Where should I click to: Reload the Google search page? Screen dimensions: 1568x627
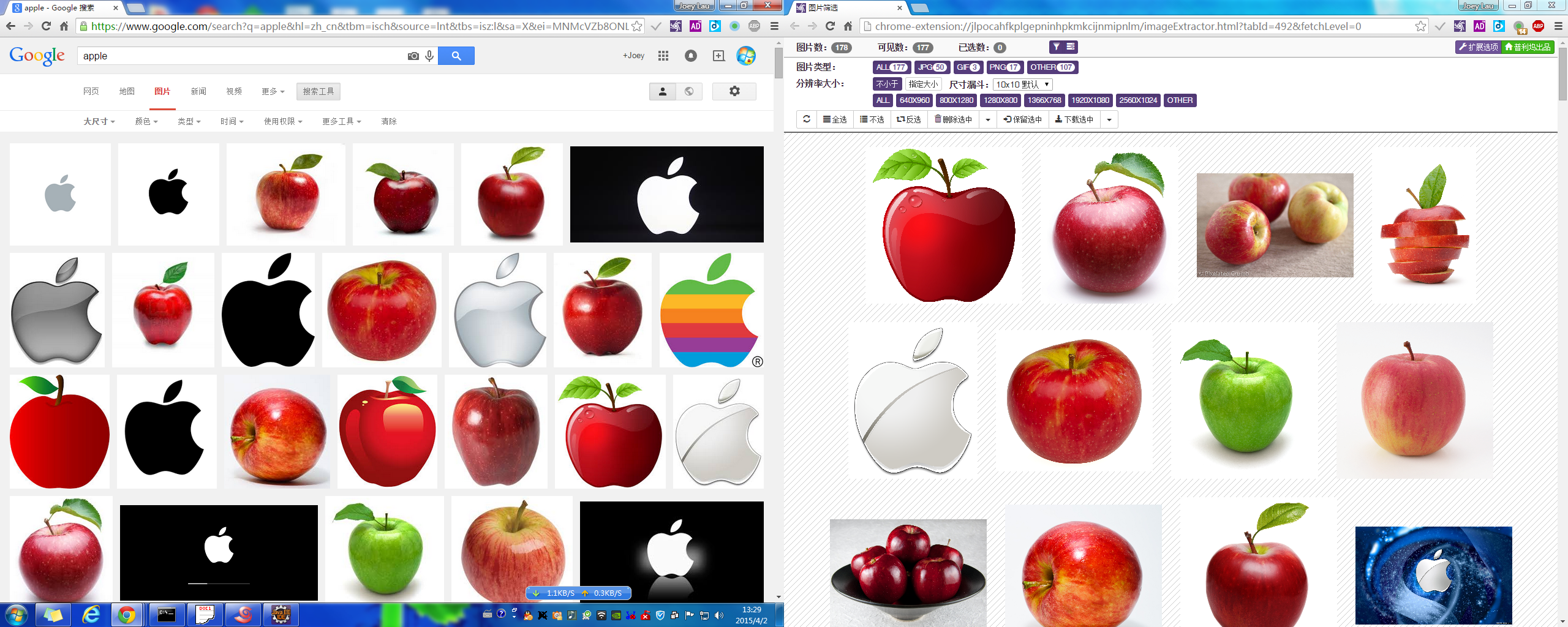pyautogui.click(x=46, y=26)
